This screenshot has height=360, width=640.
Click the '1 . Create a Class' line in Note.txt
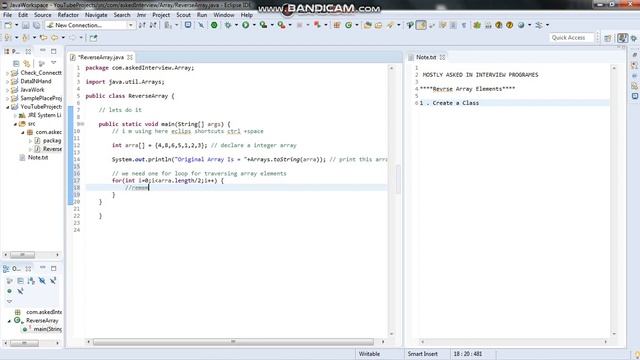point(449,103)
